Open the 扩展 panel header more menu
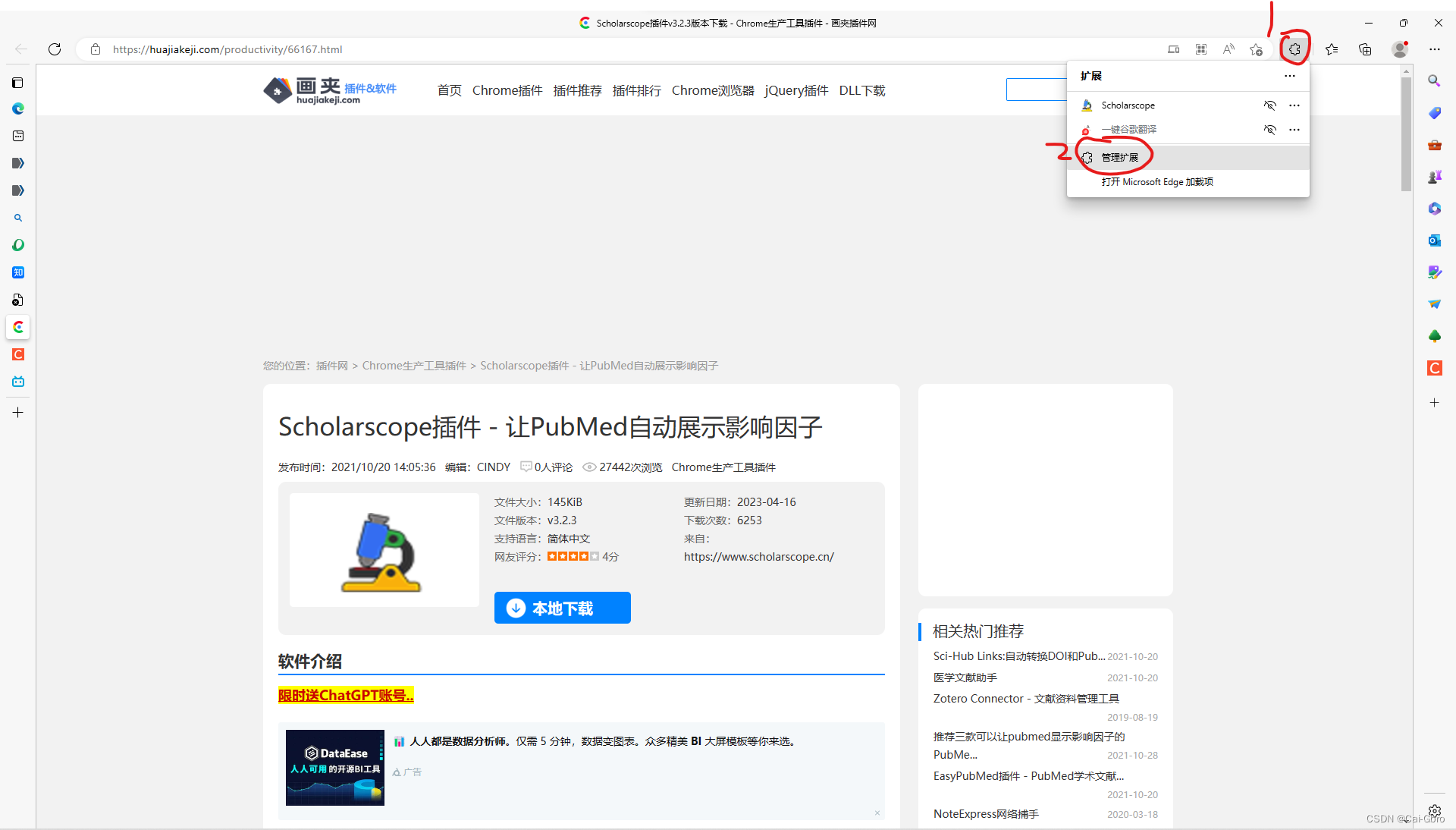This screenshot has height=830, width=1456. [1290, 76]
